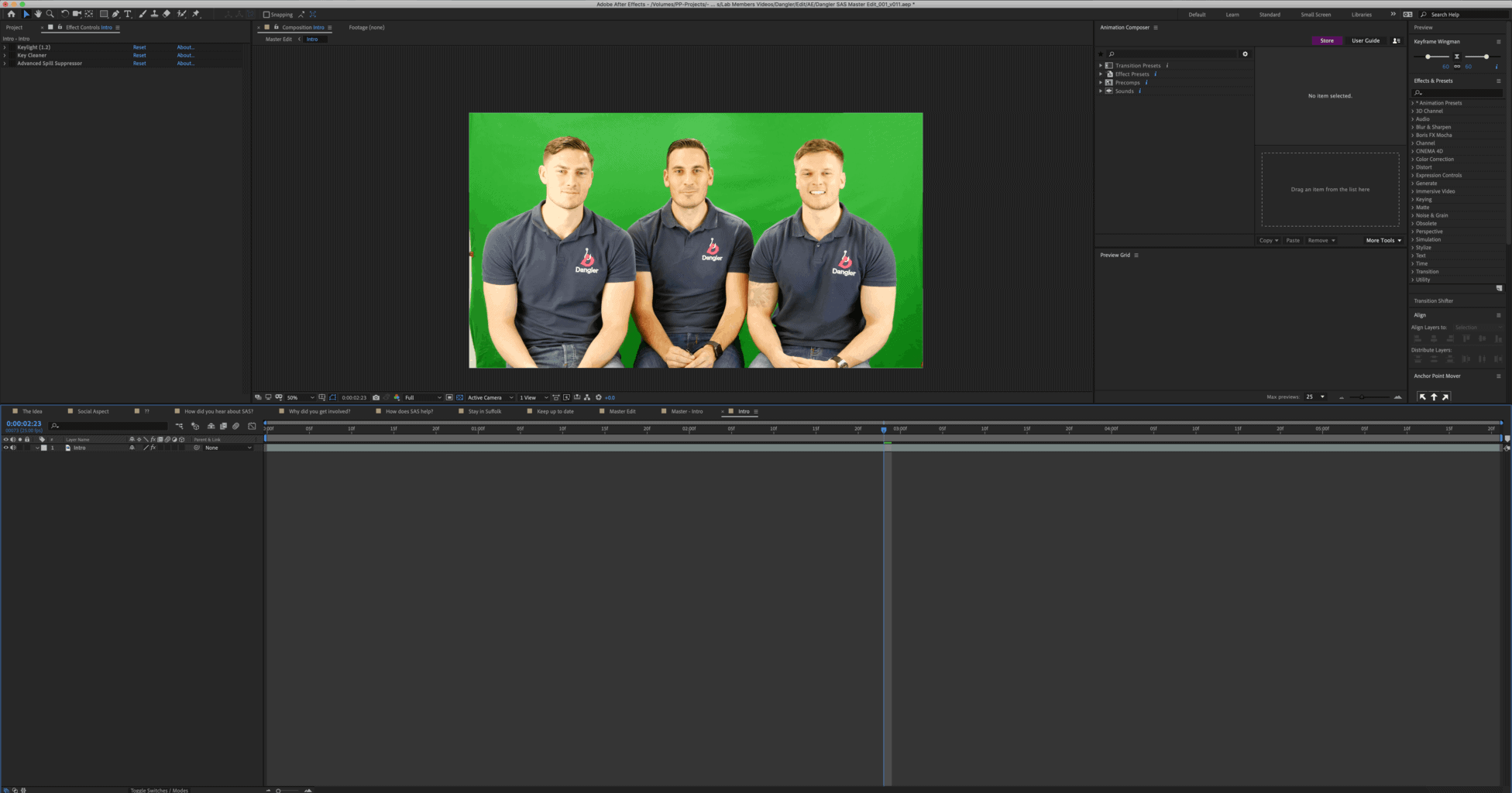The height and width of the screenshot is (793, 1512).
Task: Select the Type tool
Action: [128, 14]
